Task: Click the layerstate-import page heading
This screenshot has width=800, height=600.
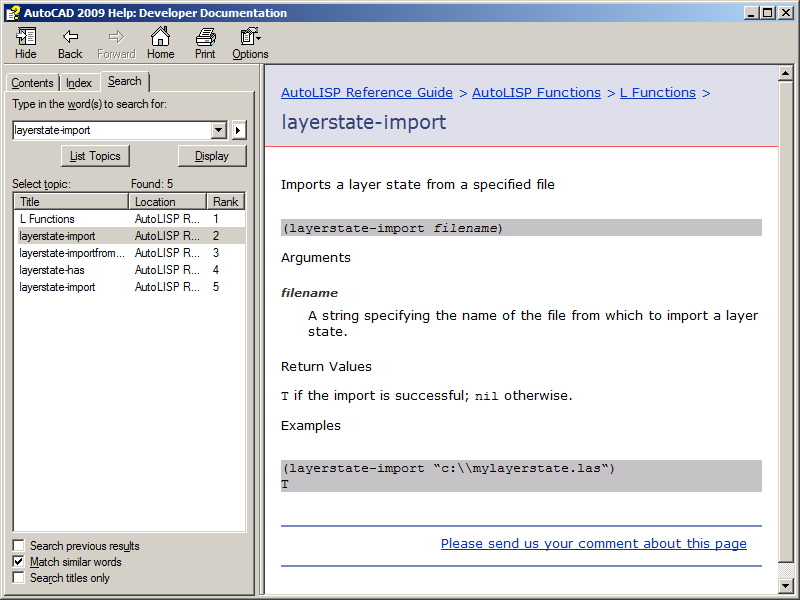Action: [x=364, y=122]
